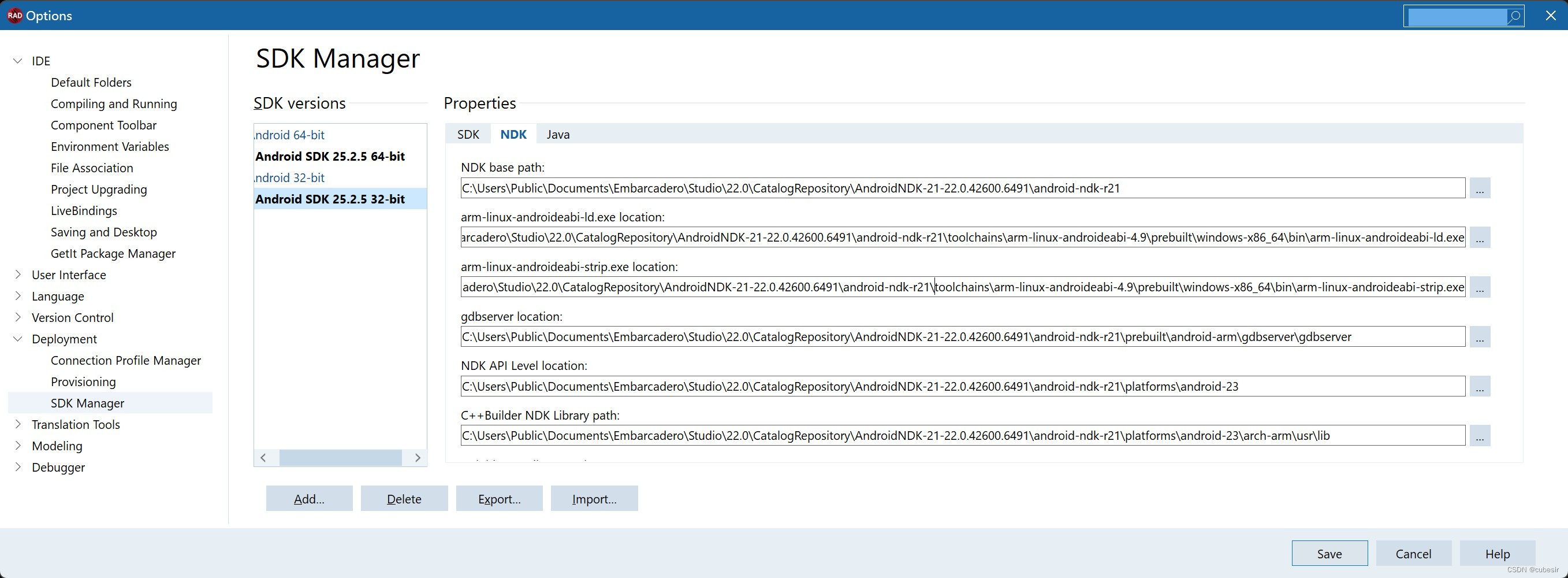1568x578 pixels.
Task: Select SDK Manager tree item
Action: (110, 403)
